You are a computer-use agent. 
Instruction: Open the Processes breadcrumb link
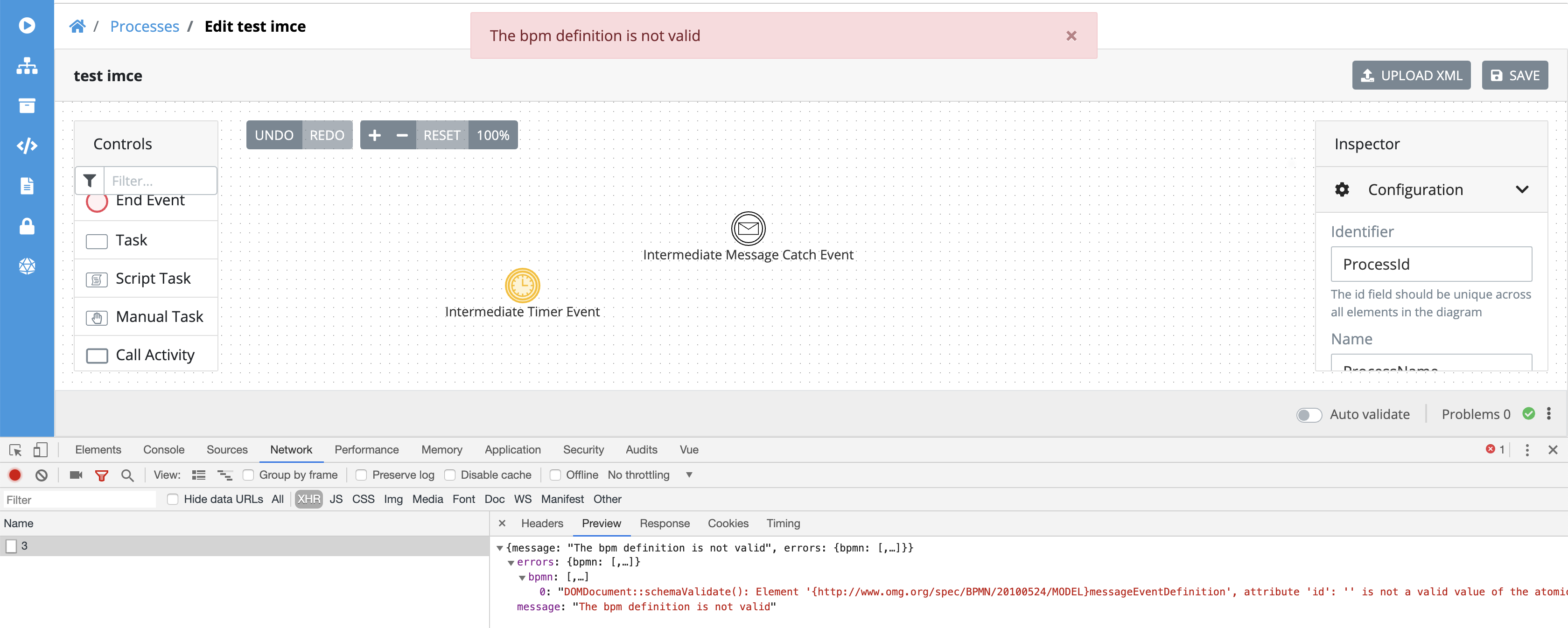(144, 26)
